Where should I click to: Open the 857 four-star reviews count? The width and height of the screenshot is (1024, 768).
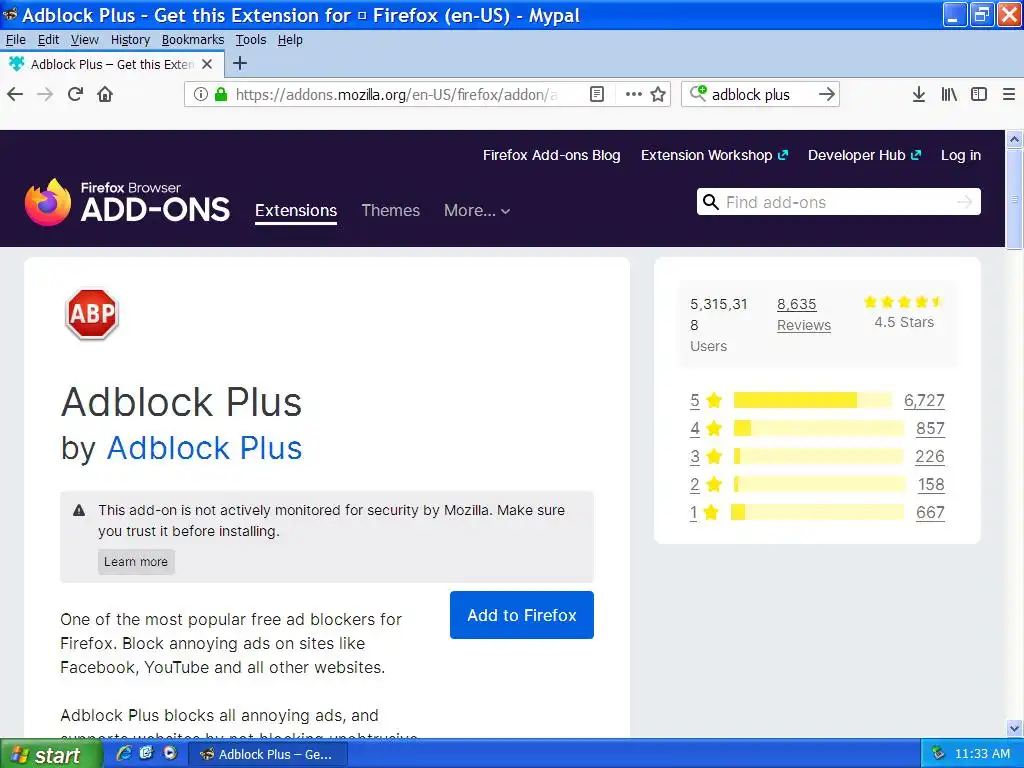[x=930, y=428]
